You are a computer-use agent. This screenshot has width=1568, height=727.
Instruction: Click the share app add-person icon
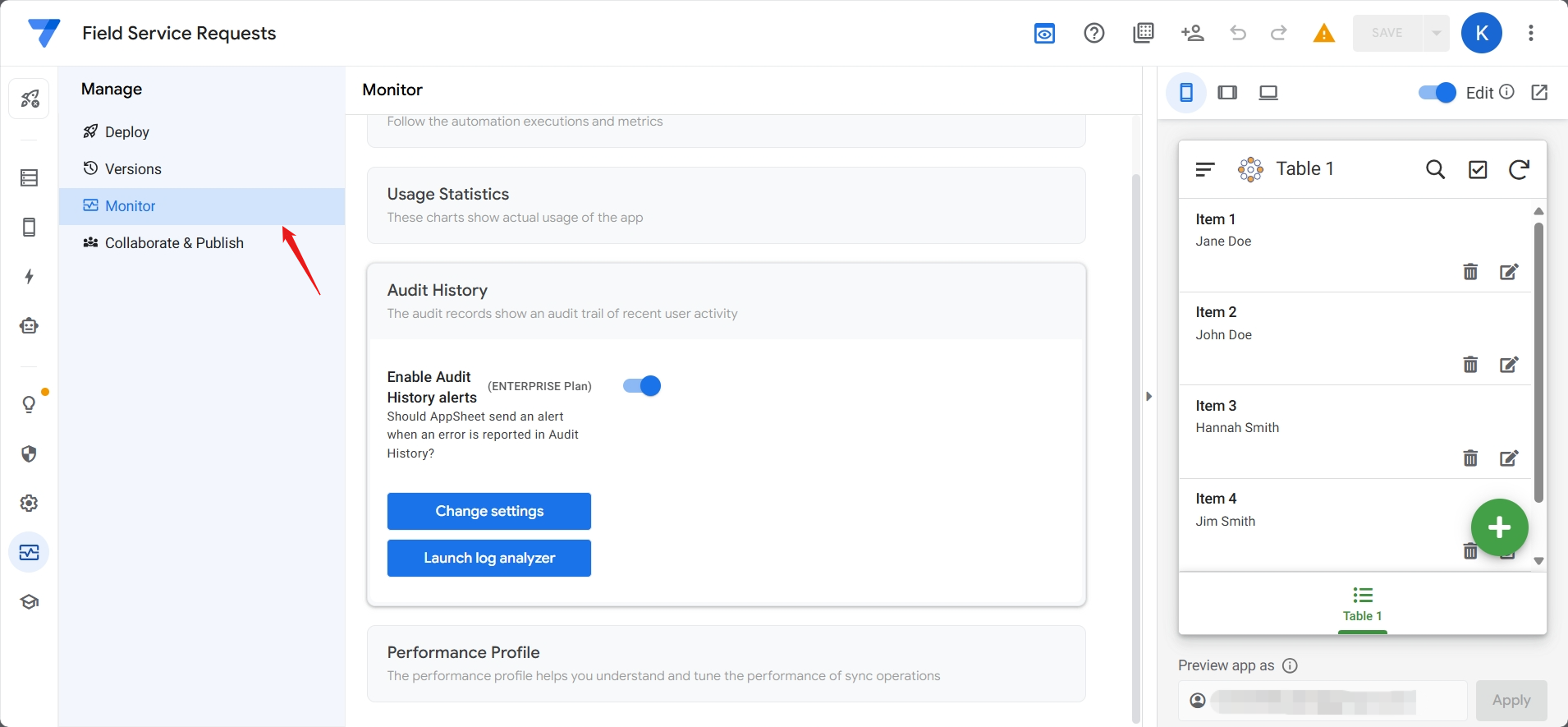(1192, 33)
